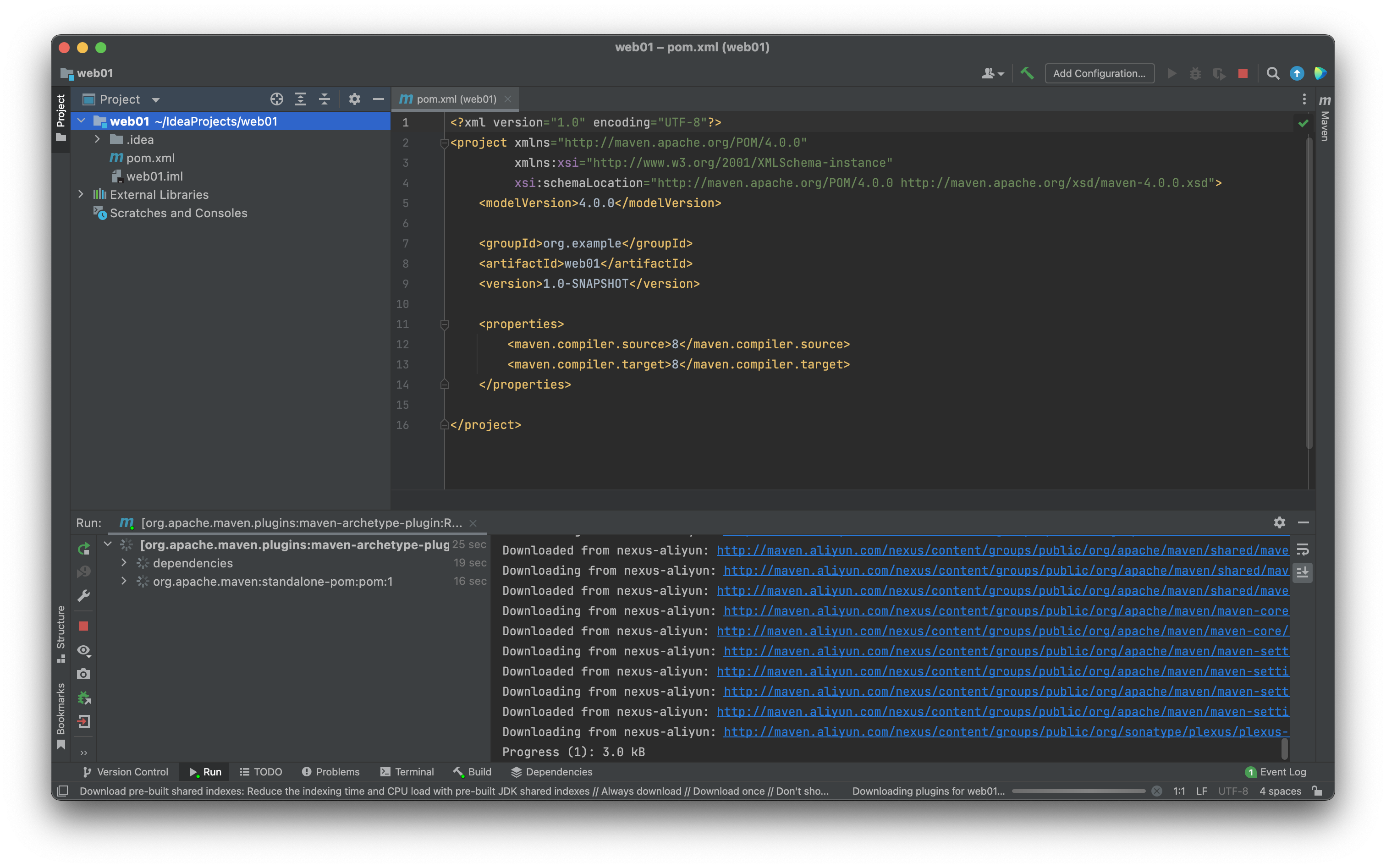Open Maven tool window on right
This screenshot has height=868, width=1386.
(1325, 118)
